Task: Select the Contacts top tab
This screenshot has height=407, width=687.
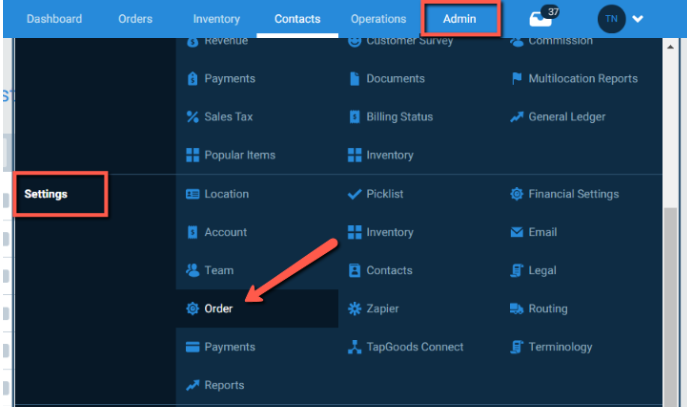Action: (297, 19)
